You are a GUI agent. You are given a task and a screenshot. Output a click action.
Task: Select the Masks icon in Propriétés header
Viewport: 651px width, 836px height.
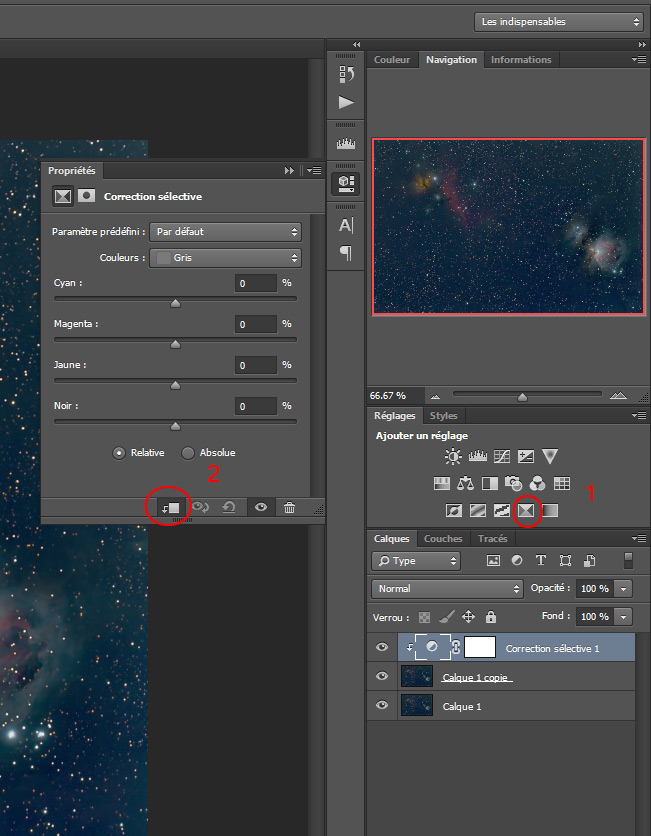click(86, 196)
